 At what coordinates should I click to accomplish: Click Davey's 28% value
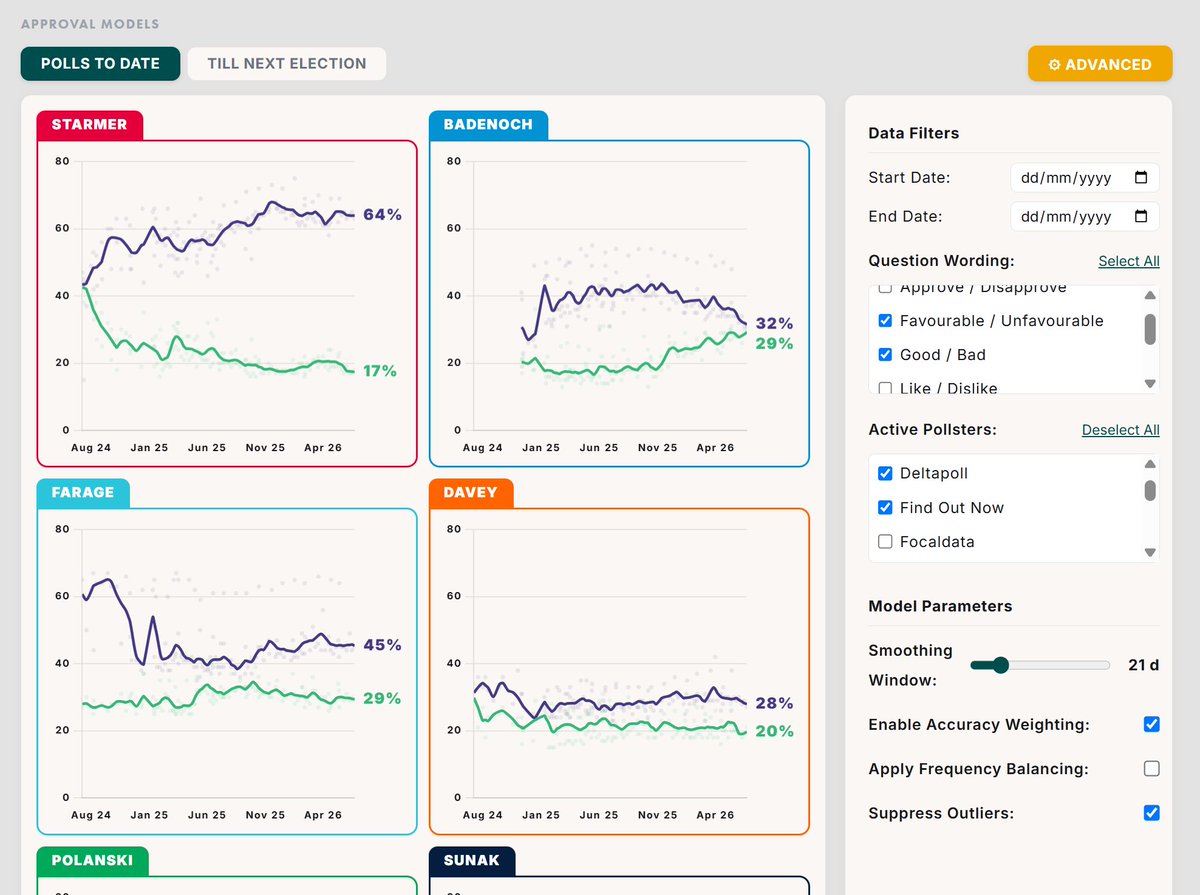tap(774, 704)
